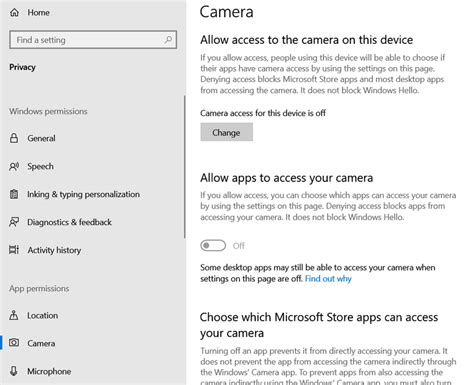The height and width of the screenshot is (385, 474).
Task: Click the Privacy heading text
Action: click(x=22, y=67)
